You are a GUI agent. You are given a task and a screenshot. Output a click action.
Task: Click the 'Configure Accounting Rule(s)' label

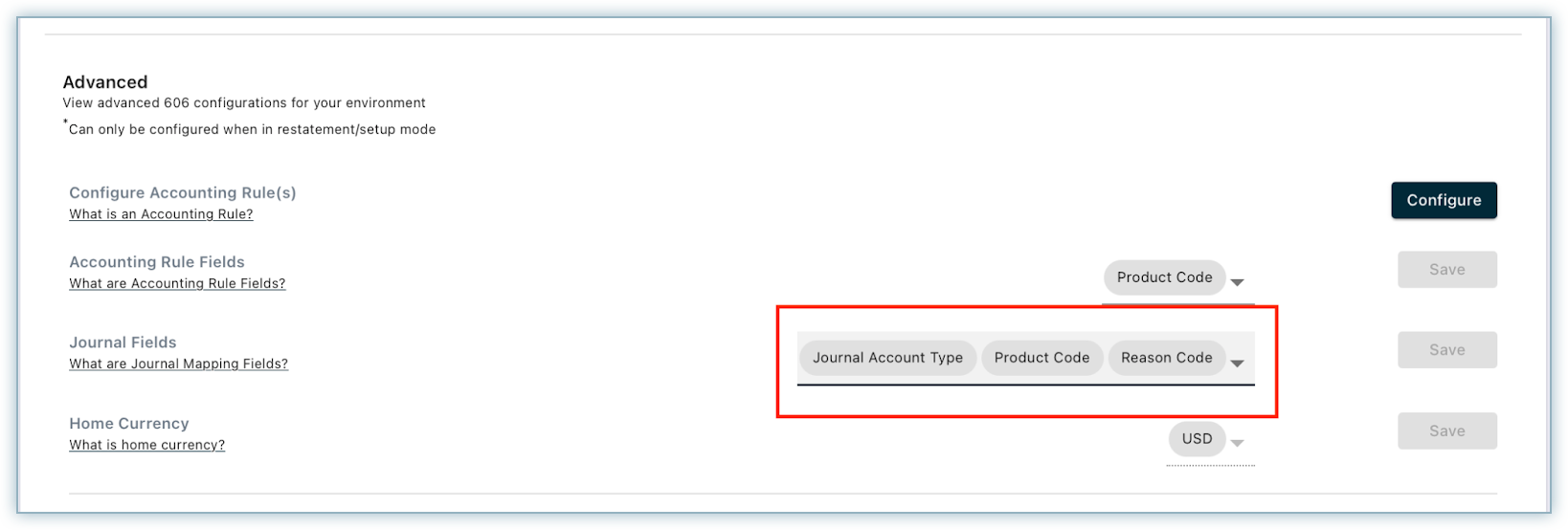(182, 193)
